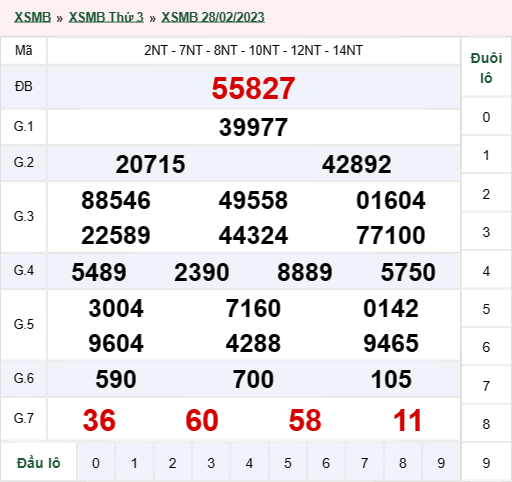Screen dimensions: 512x482
Task: Select digit 0 in Đầu lô row
Action: click(96, 463)
